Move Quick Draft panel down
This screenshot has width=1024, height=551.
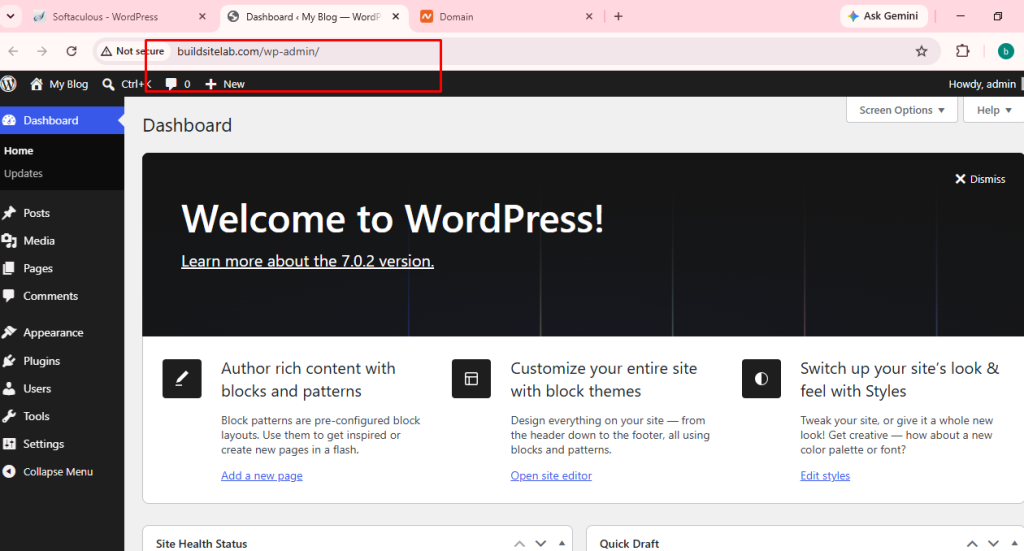coord(993,544)
